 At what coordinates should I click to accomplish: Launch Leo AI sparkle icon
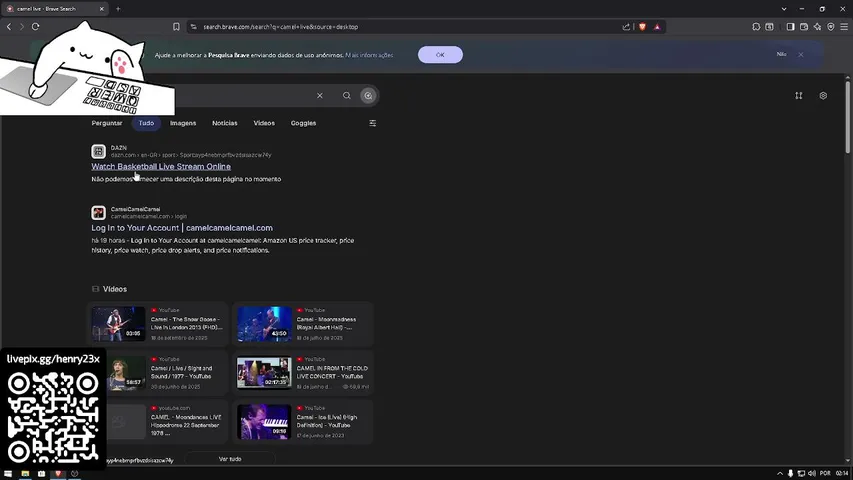[817, 27]
